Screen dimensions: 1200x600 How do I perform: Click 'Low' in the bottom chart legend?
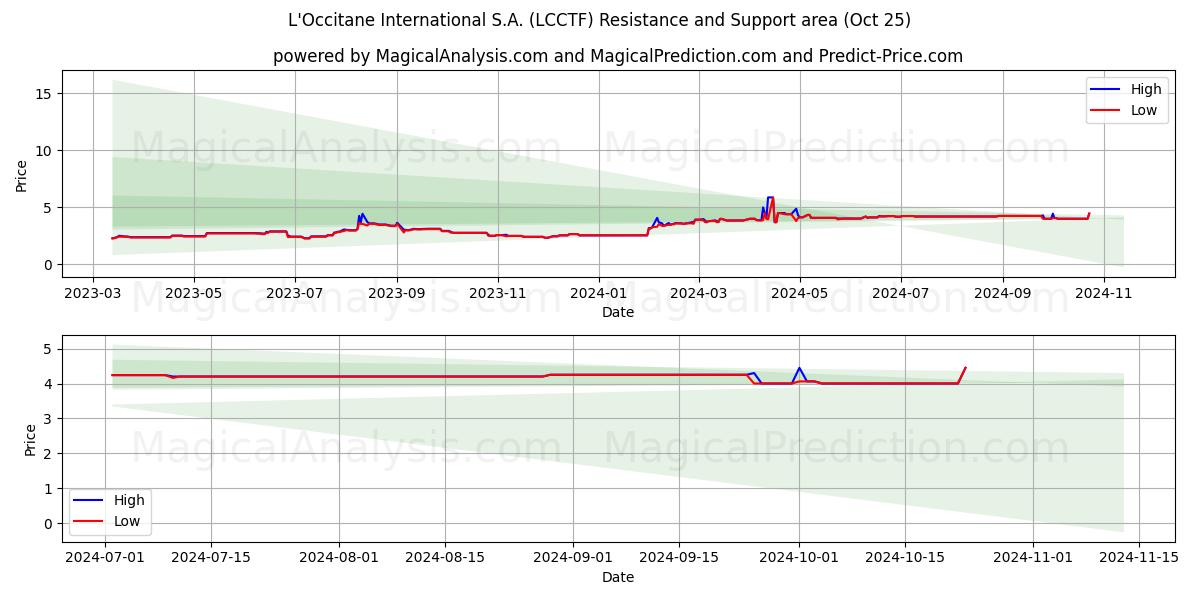pyautogui.click(x=127, y=521)
